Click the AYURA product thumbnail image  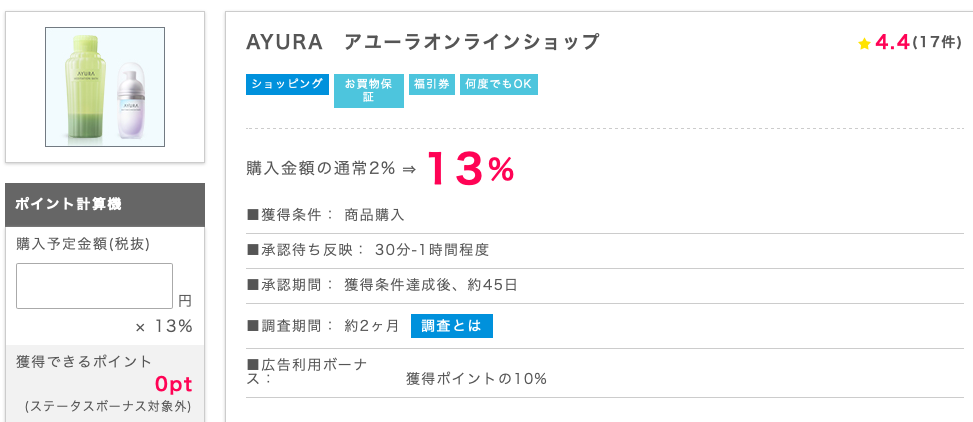(x=105, y=87)
